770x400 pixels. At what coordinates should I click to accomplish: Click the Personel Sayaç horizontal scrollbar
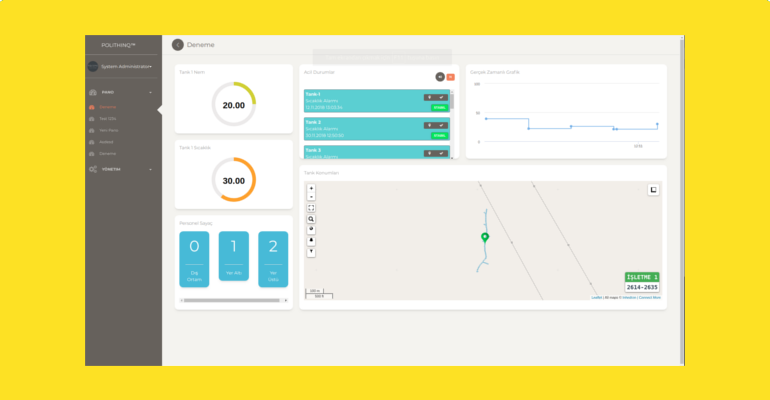click(x=230, y=300)
